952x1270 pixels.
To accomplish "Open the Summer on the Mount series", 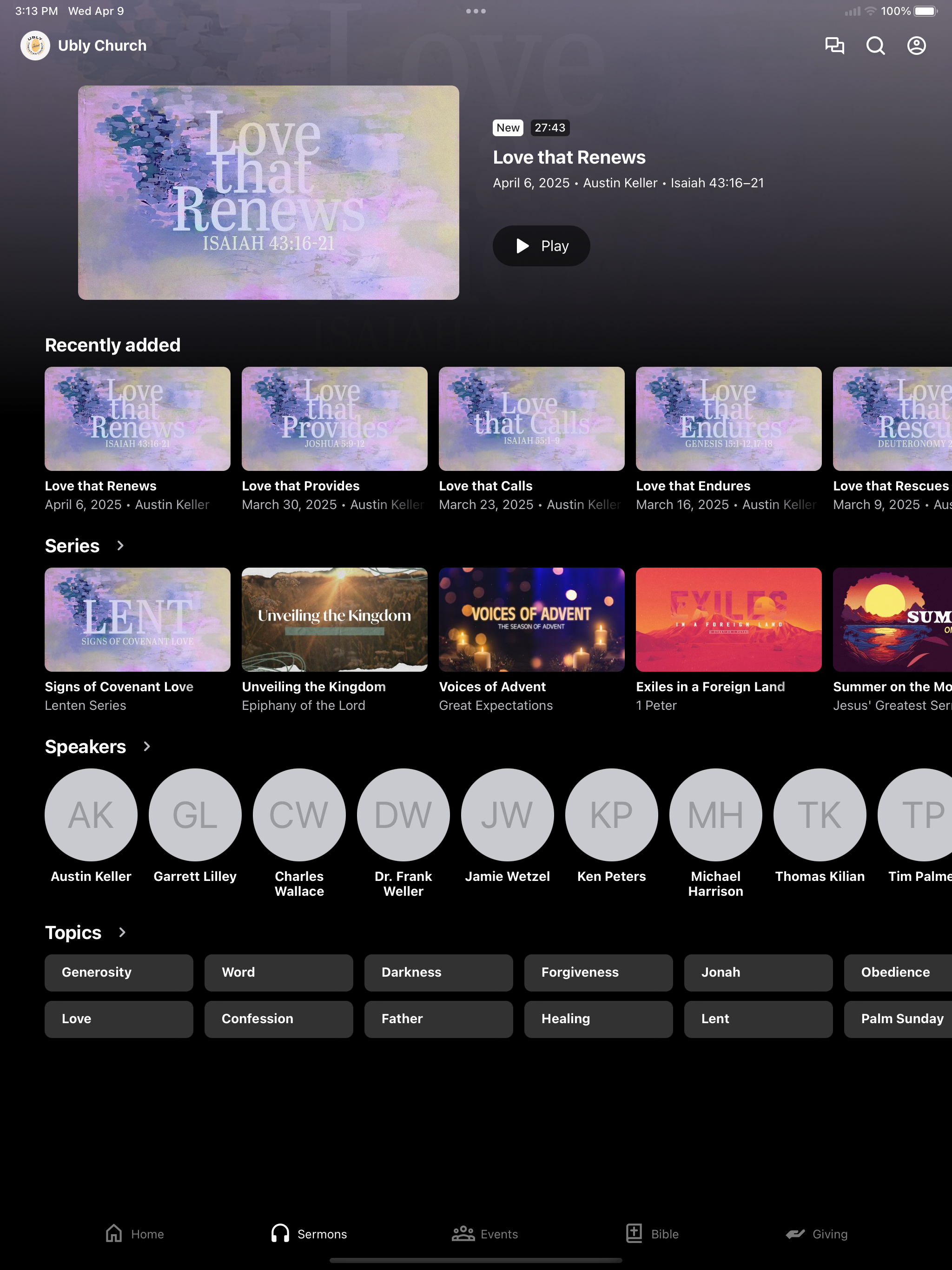I will click(x=892, y=620).
